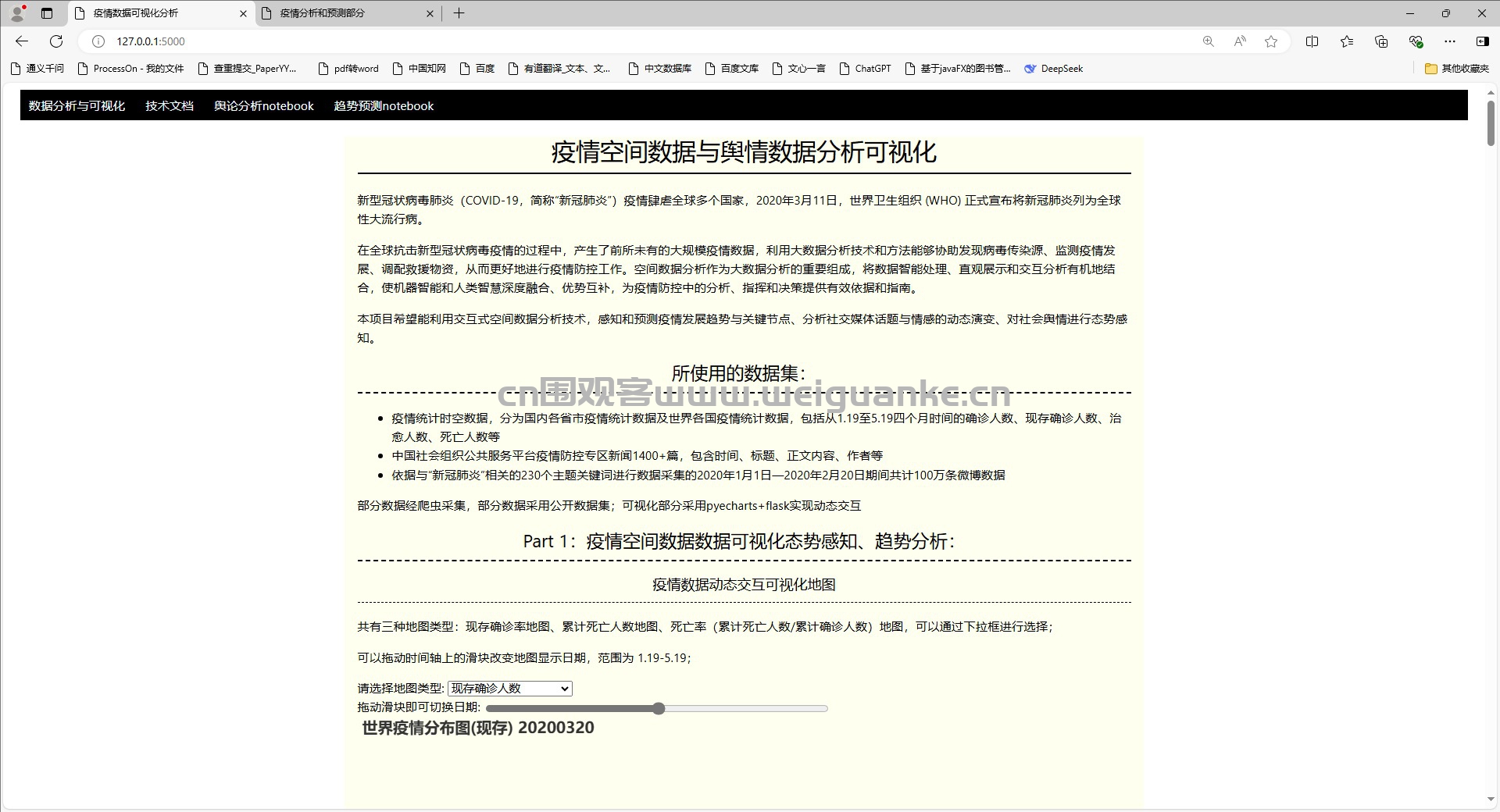Open the 中文数据库 bookmark
Viewport: 1500px width, 812px height.
click(660, 69)
